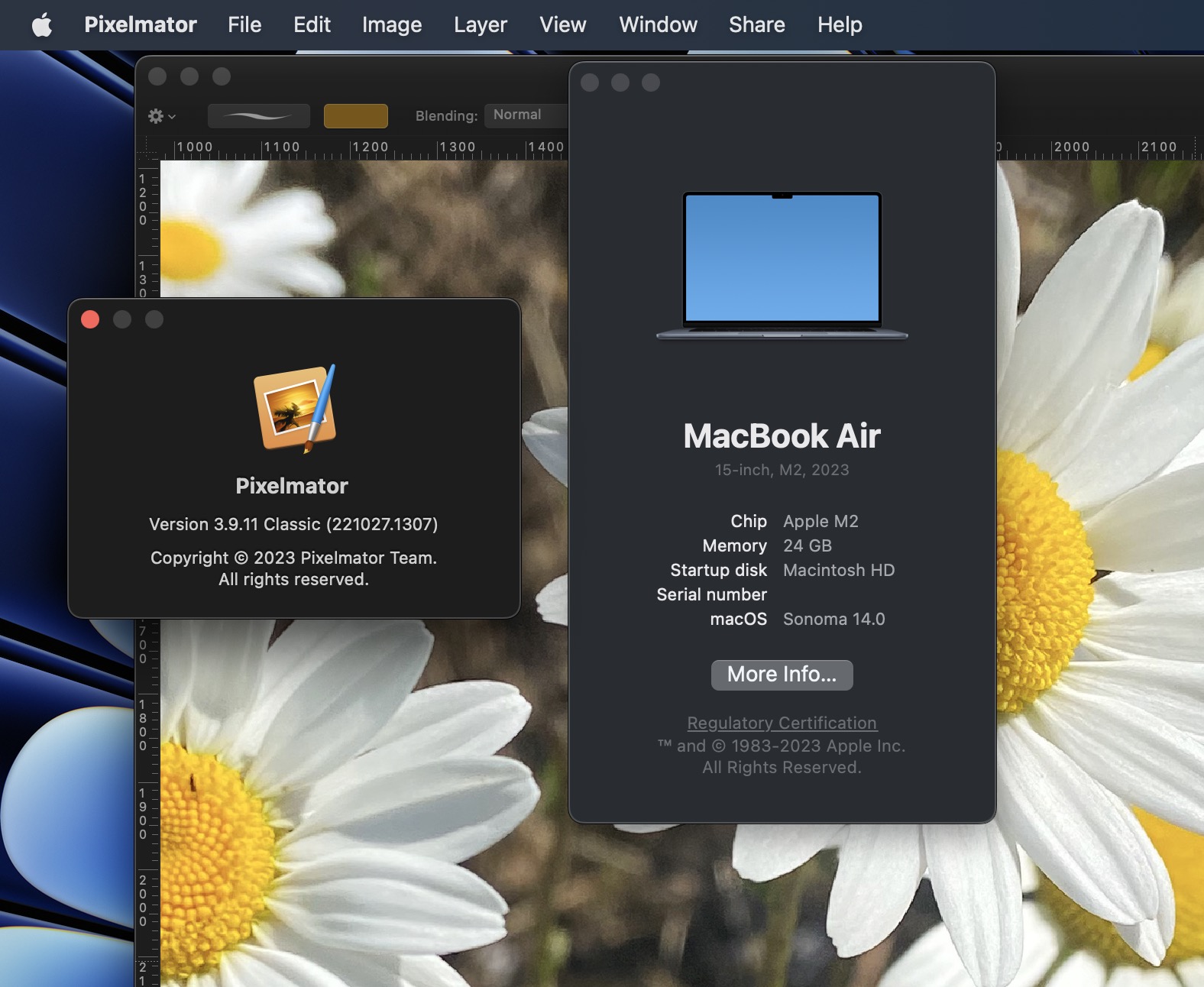The width and height of the screenshot is (1204, 987).
Task: Open the File menu
Action: pyautogui.click(x=244, y=24)
